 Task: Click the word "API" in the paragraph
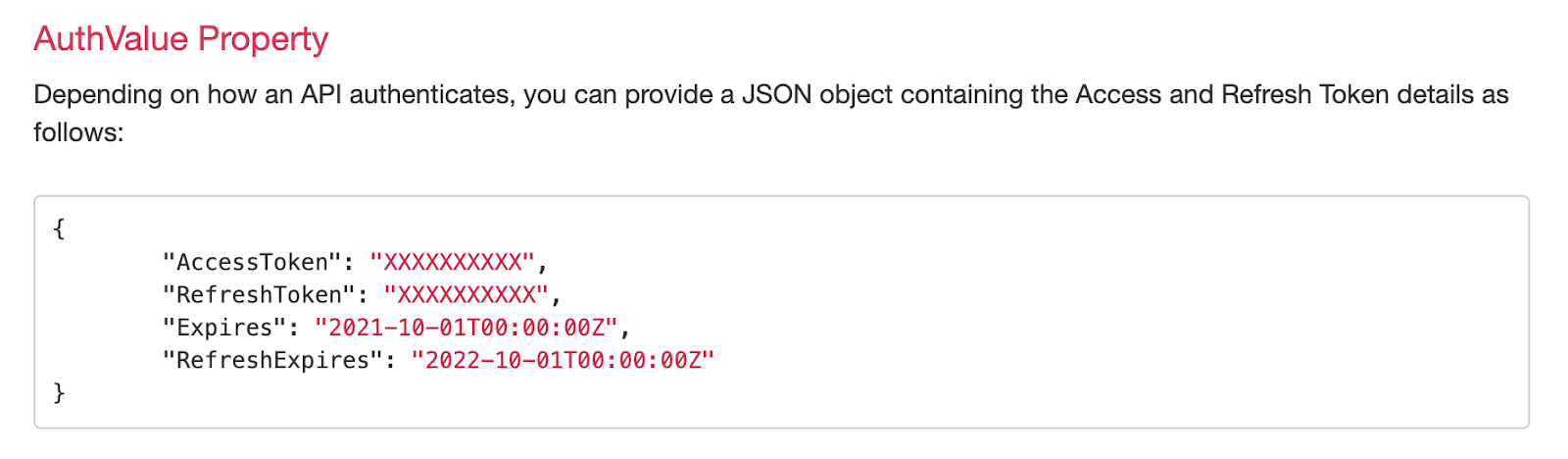(x=320, y=95)
